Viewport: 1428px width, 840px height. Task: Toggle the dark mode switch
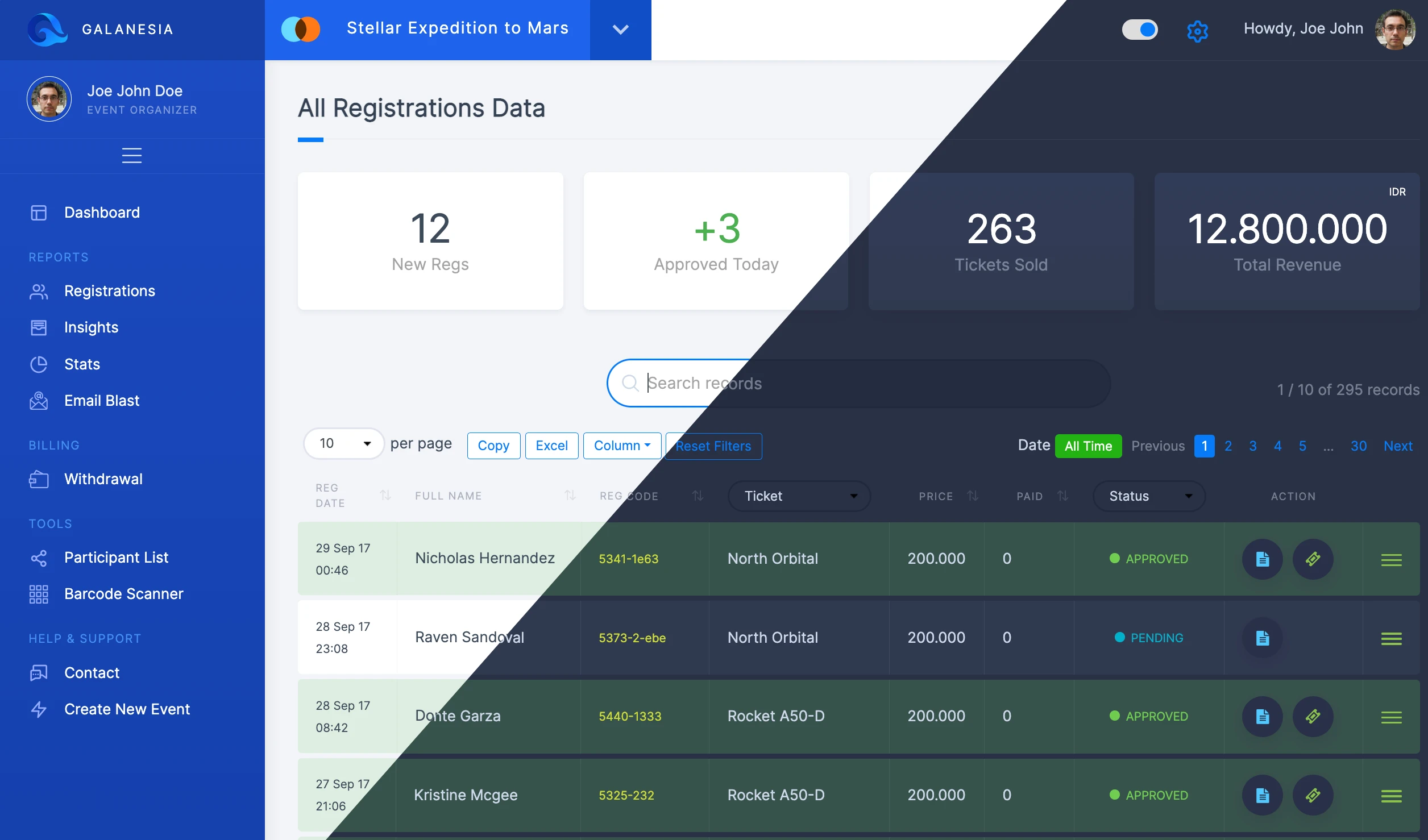[x=1139, y=30]
